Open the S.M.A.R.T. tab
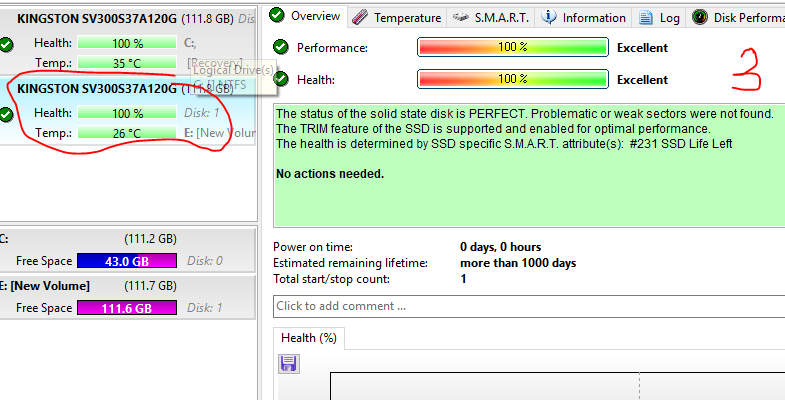Viewport: 785px width, 400px height. point(490,18)
